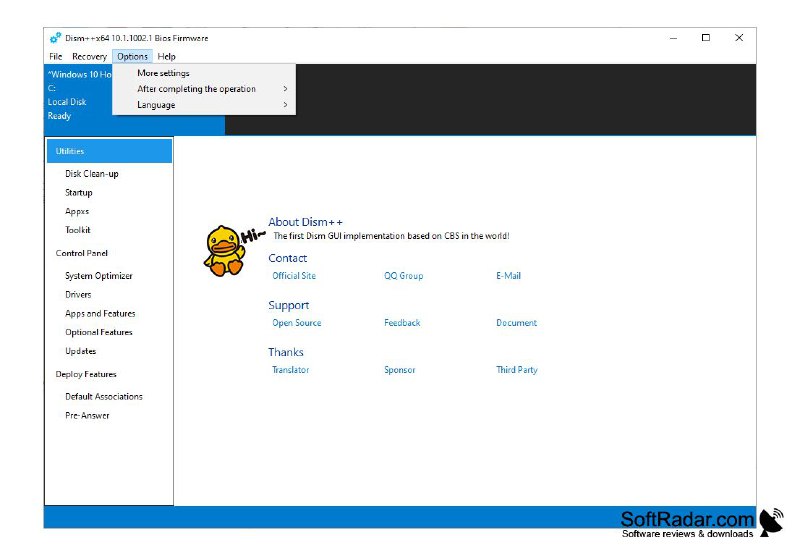
Task: Open Disk Clean-up in sidebar
Action: click(92, 174)
